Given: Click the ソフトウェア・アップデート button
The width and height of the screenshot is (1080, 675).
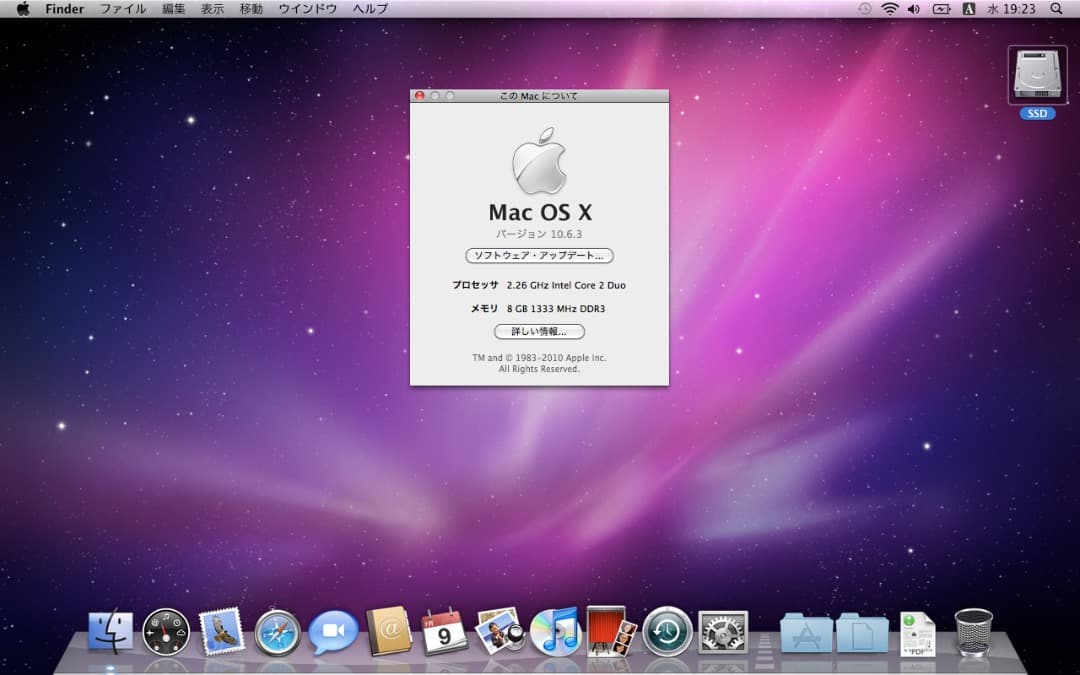Looking at the screenshot, I should click(x=538, y=256).
